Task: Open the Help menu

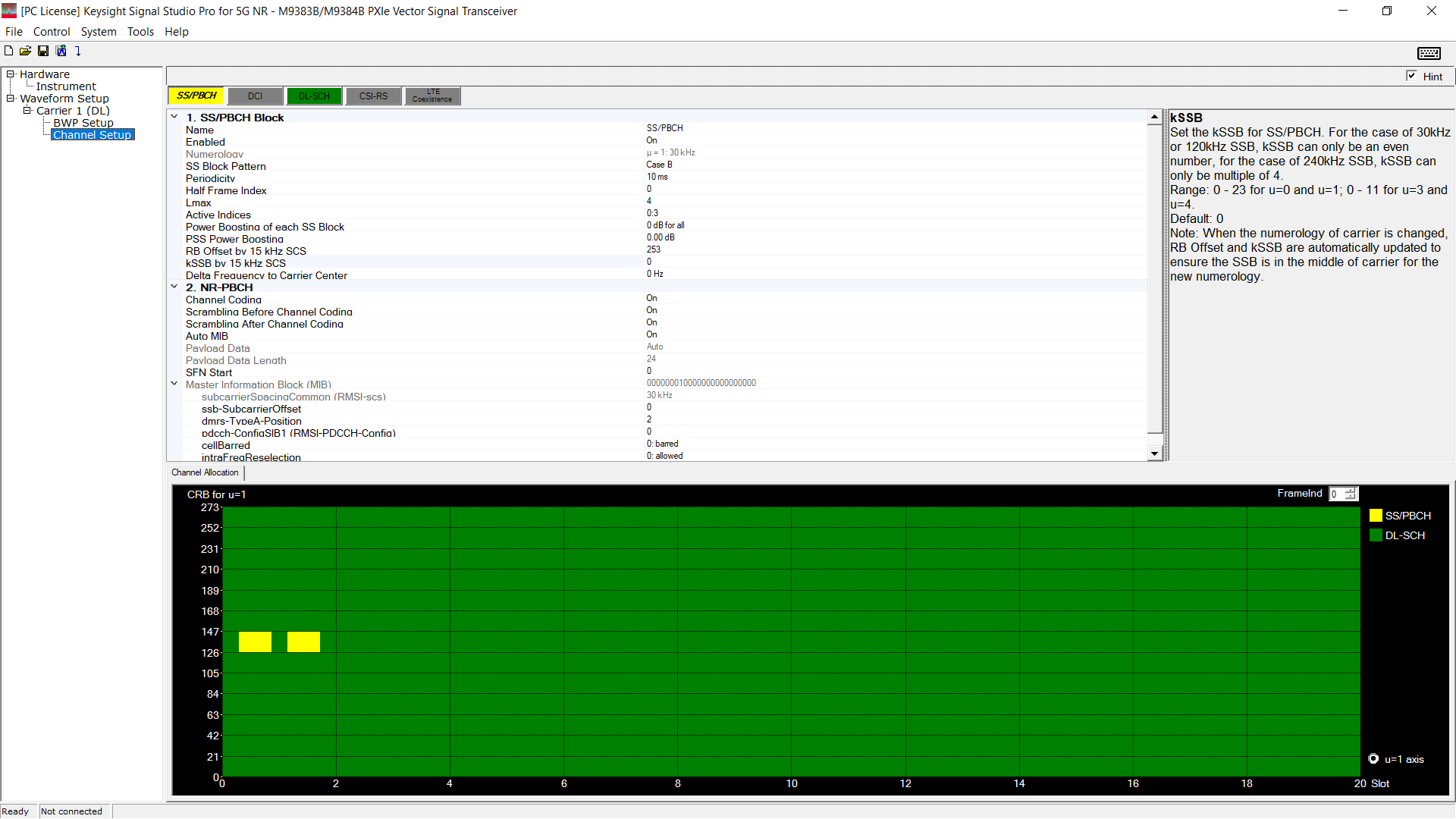Action: tap(177, 32)
